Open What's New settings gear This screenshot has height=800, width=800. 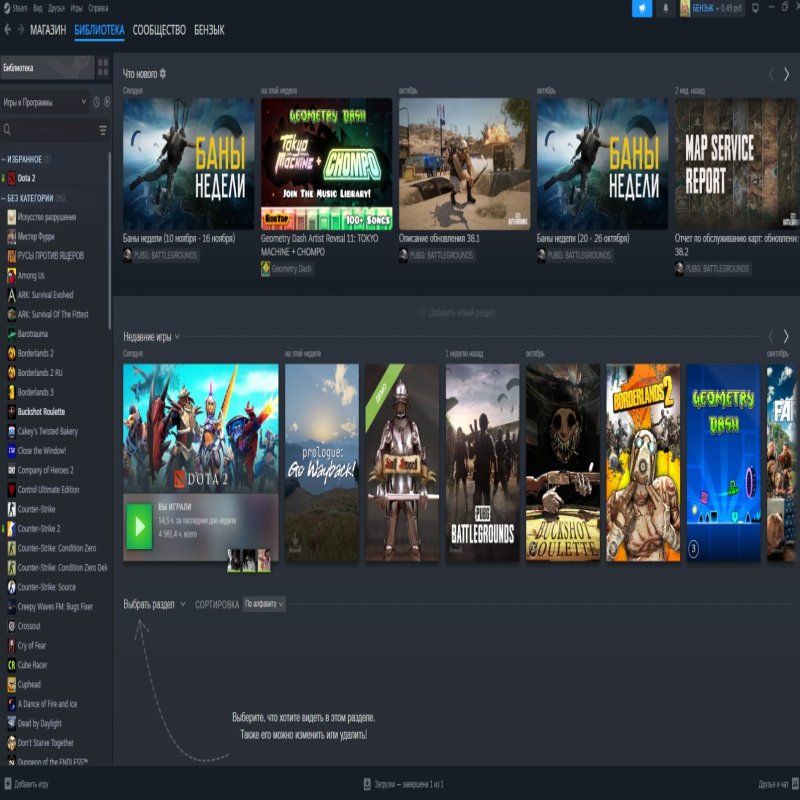coord(164,74)
